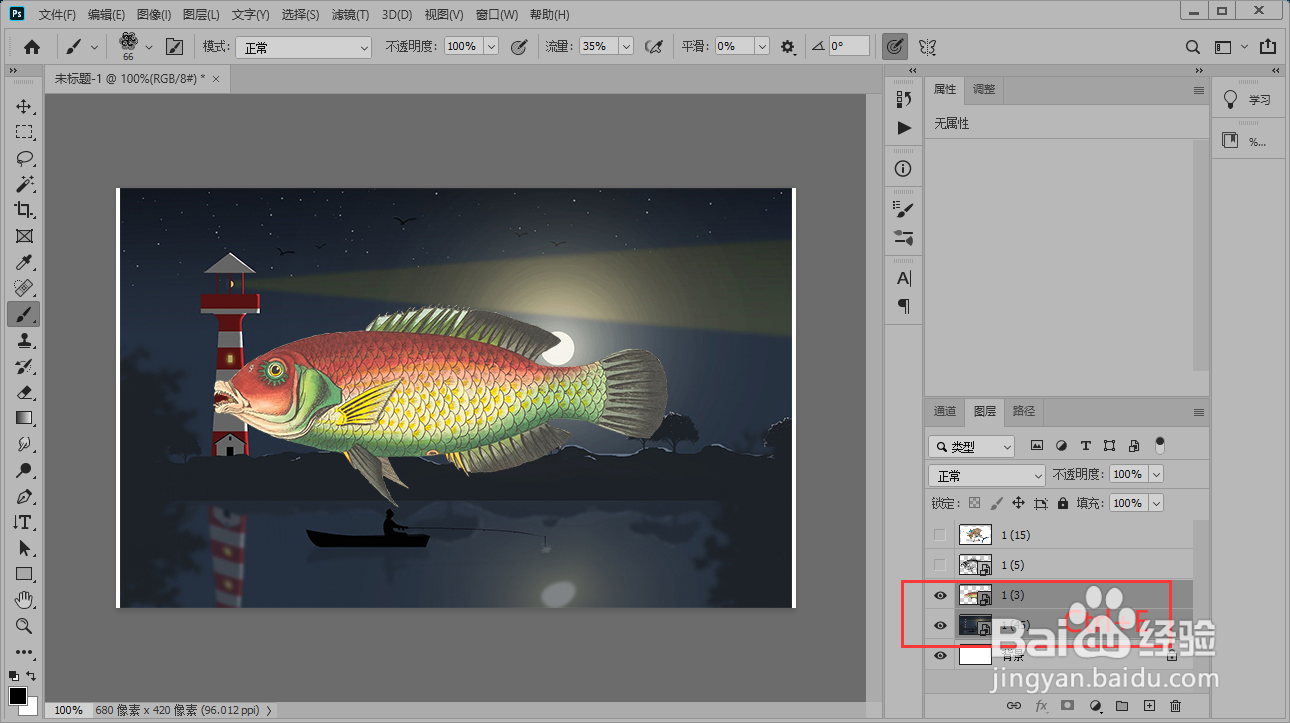Open Layers panel 正常 blend mode dropdown
Screen dimensions: 1290x723
[x=987, y=475]
